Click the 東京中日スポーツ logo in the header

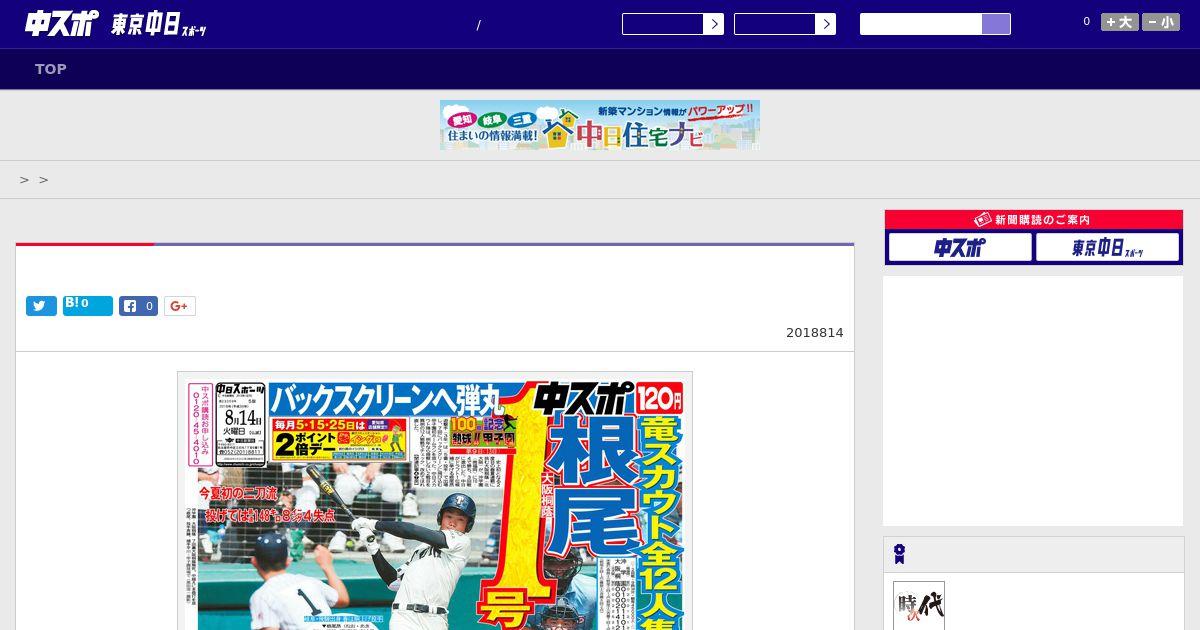[x=159, y=25]
